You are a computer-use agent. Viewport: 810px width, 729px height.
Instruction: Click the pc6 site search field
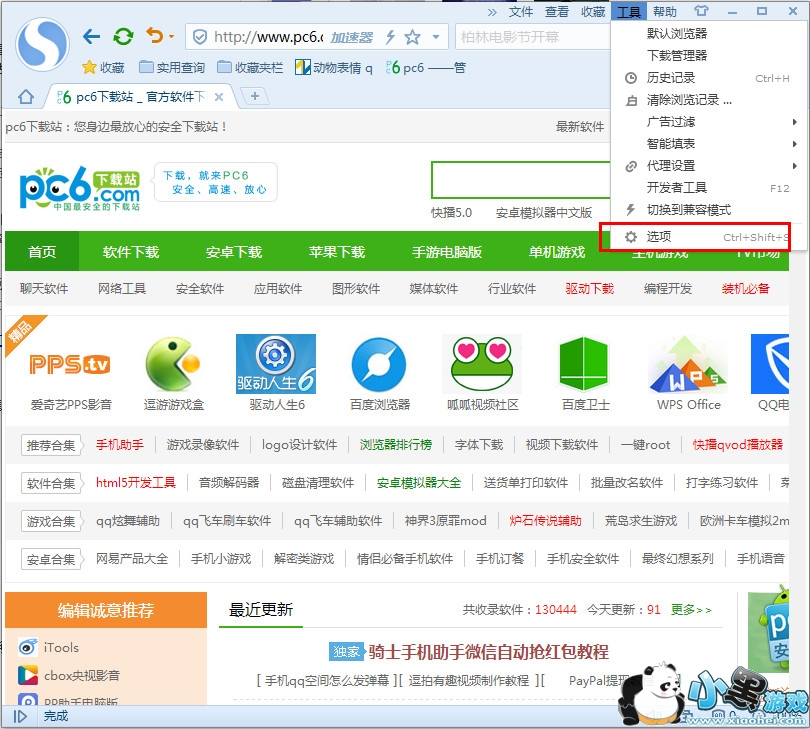click(x=521, y=180)
